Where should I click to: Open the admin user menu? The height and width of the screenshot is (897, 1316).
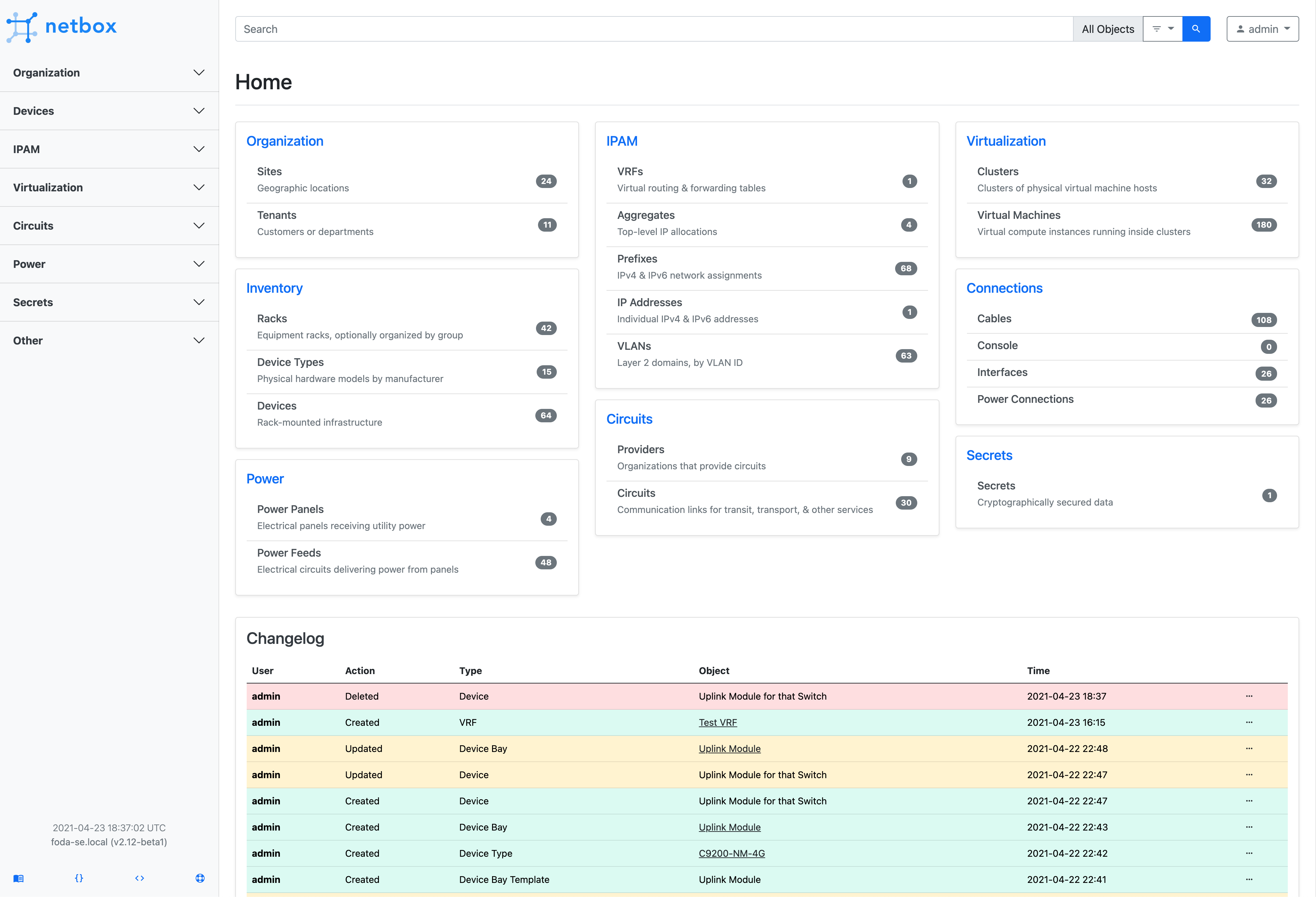coord(1262,28)
